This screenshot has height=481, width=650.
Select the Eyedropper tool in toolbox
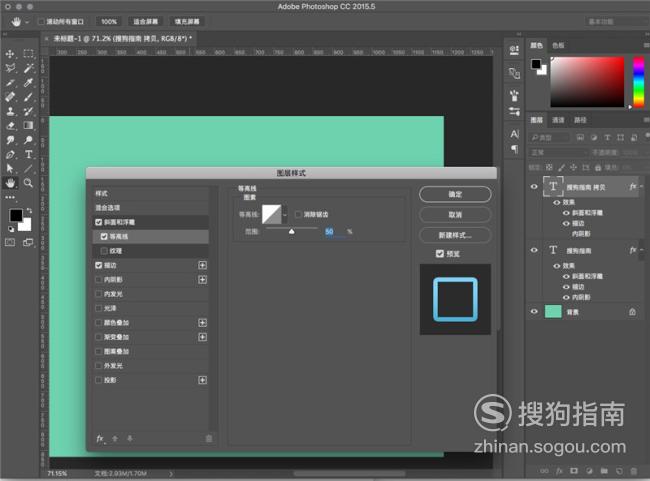pos(28,83)
